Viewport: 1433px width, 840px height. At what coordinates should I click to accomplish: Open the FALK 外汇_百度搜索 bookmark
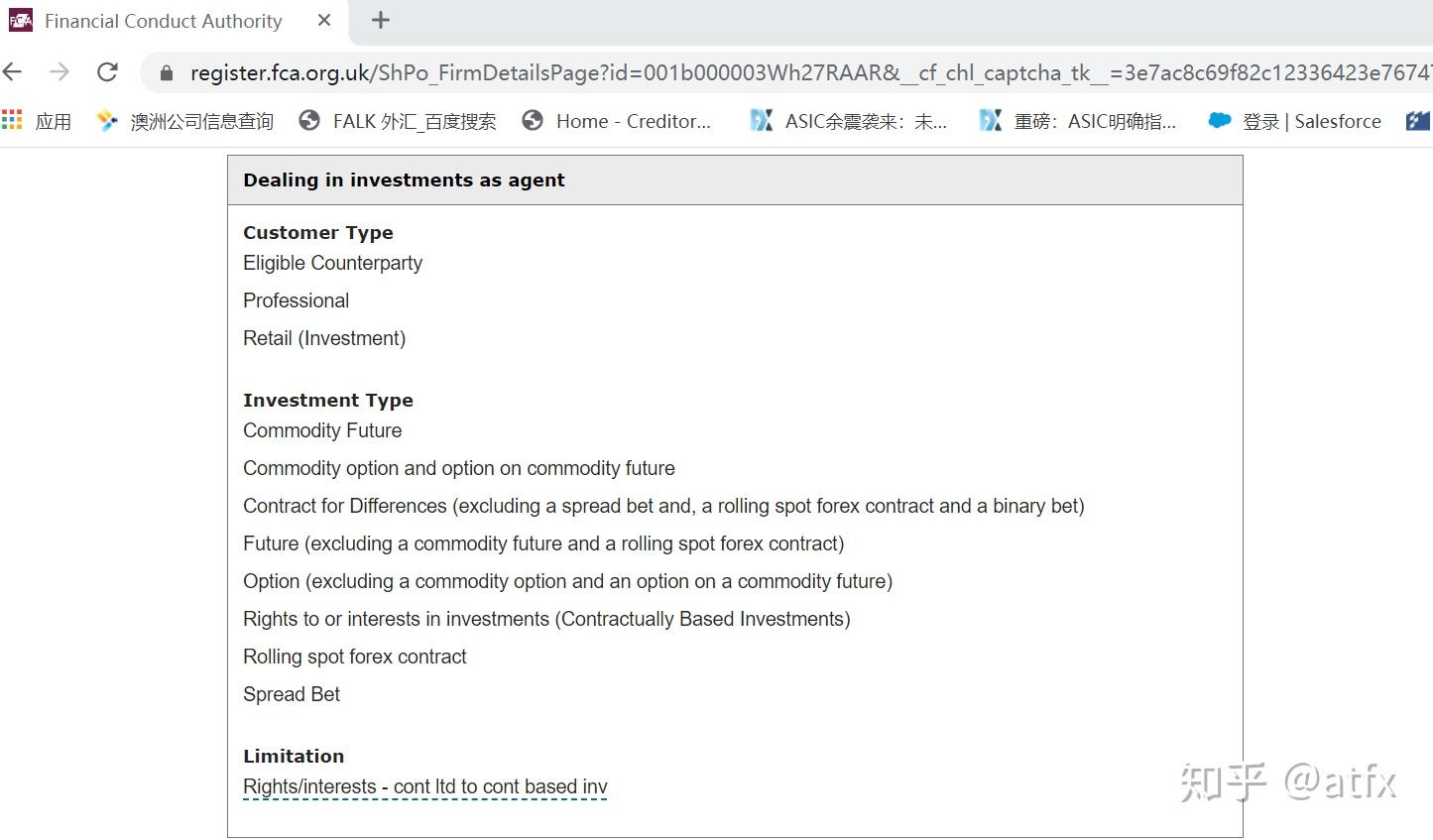pos(398,121)
